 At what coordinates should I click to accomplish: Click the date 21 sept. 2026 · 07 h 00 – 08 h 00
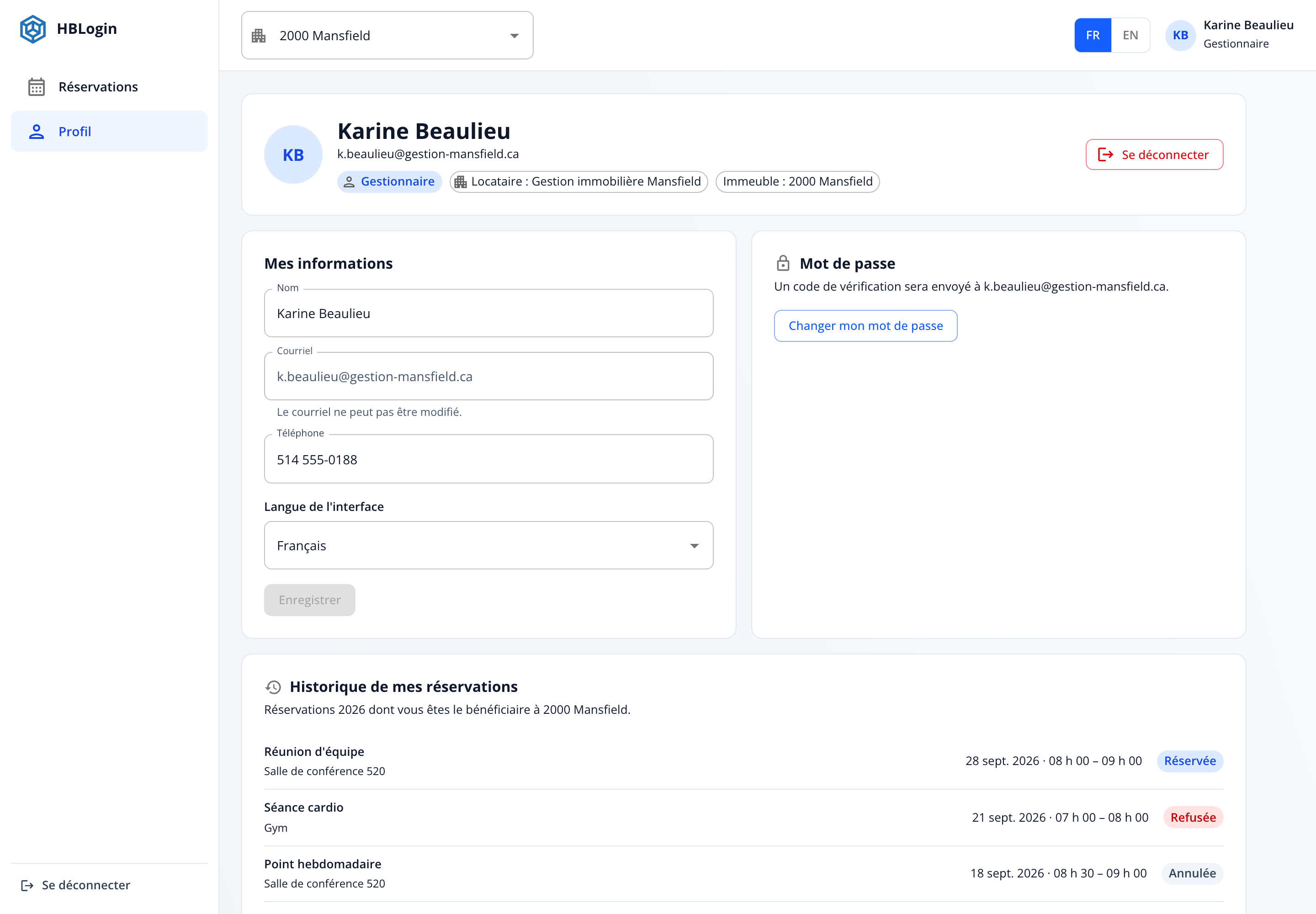click(x=1060, y=818)
